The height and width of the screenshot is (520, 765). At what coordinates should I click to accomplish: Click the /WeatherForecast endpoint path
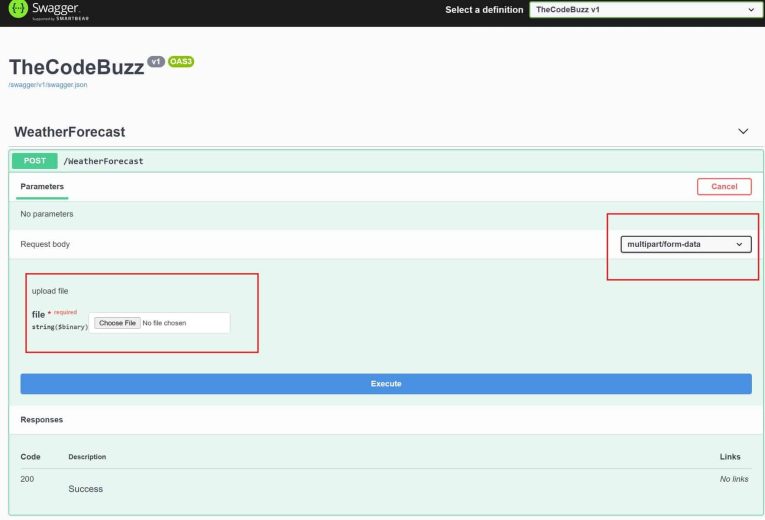coord(103,161)
